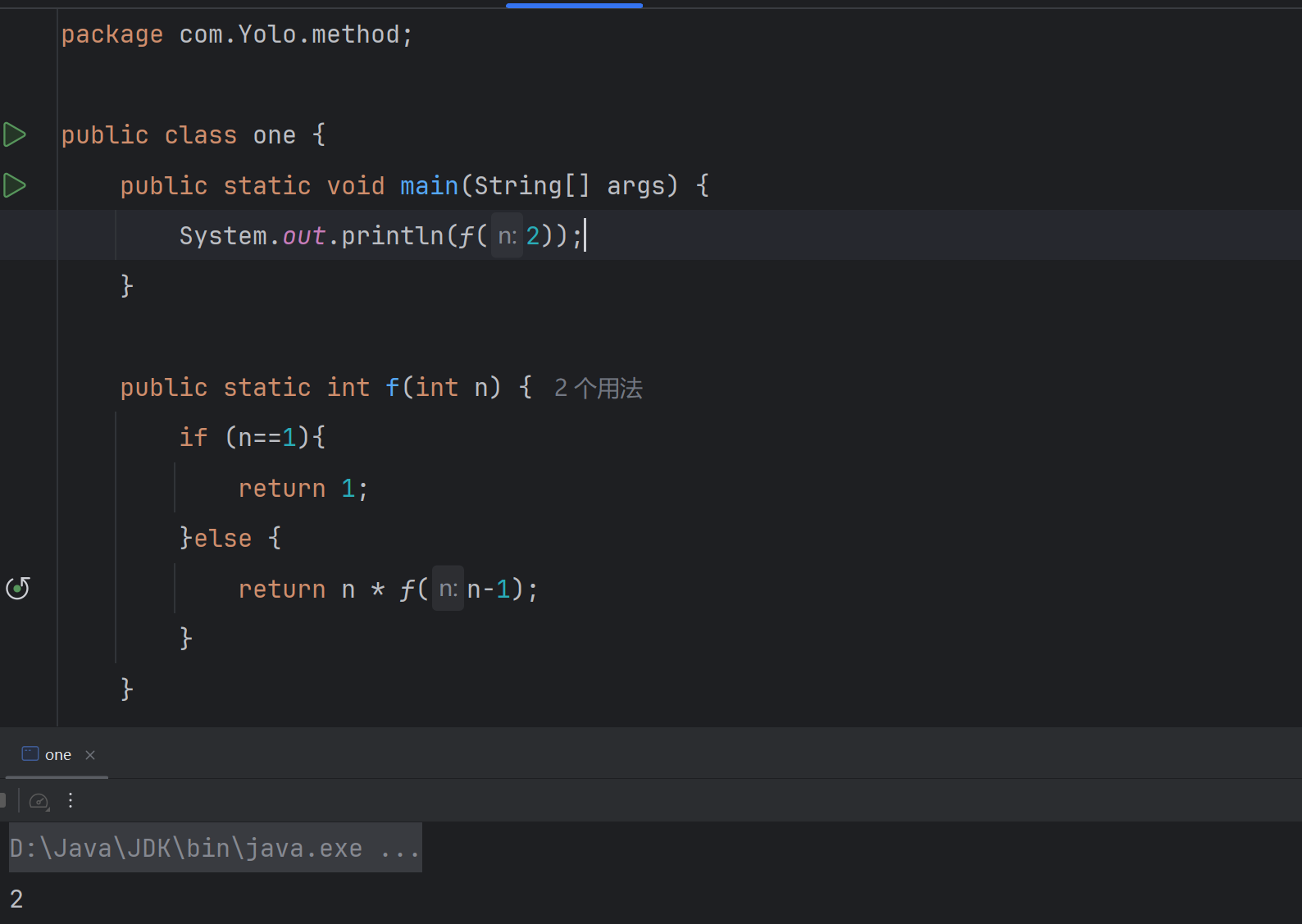Screen dimensions: 1302x924
Task: Click the 'if' keyword in method f
Action: click(193, 438)
